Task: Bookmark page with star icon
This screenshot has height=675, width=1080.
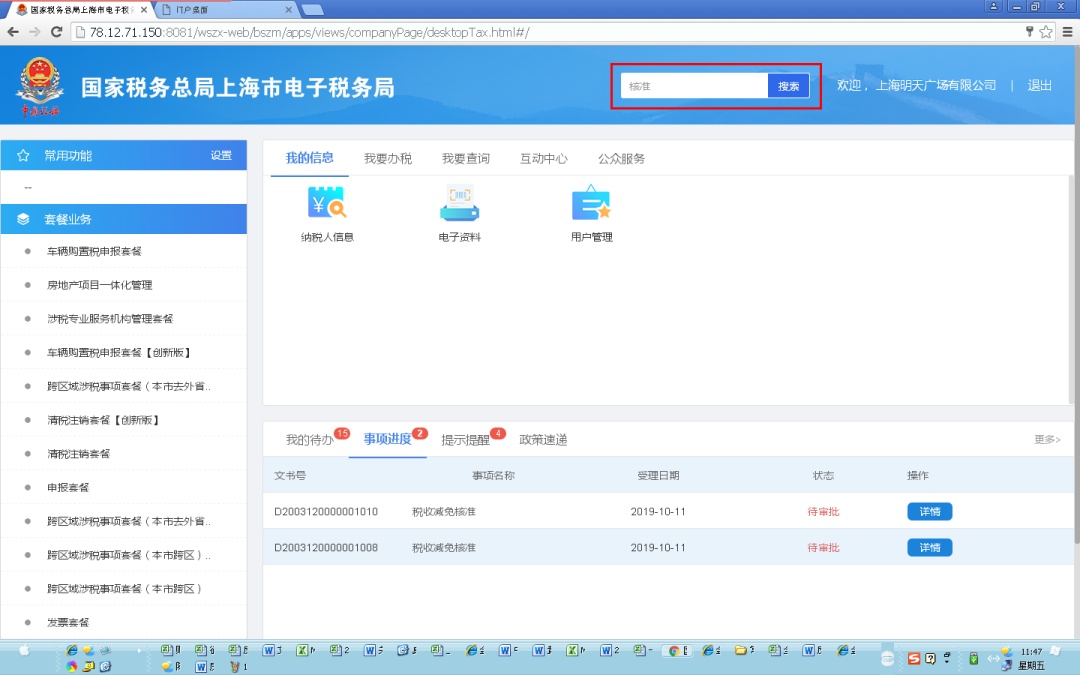Action: click(1046, 32)
